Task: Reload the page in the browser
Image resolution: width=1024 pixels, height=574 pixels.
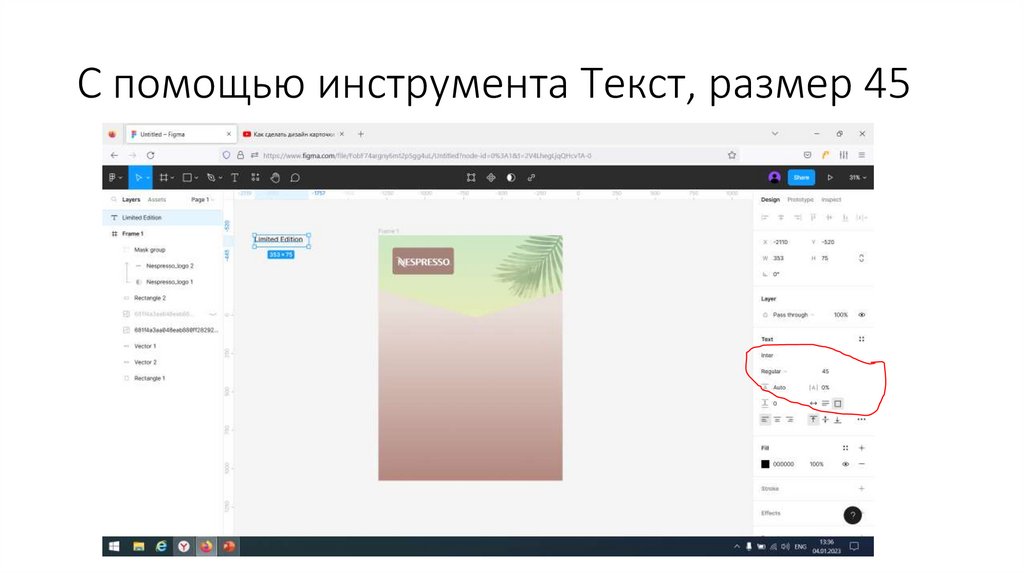Action: [150, 155]
